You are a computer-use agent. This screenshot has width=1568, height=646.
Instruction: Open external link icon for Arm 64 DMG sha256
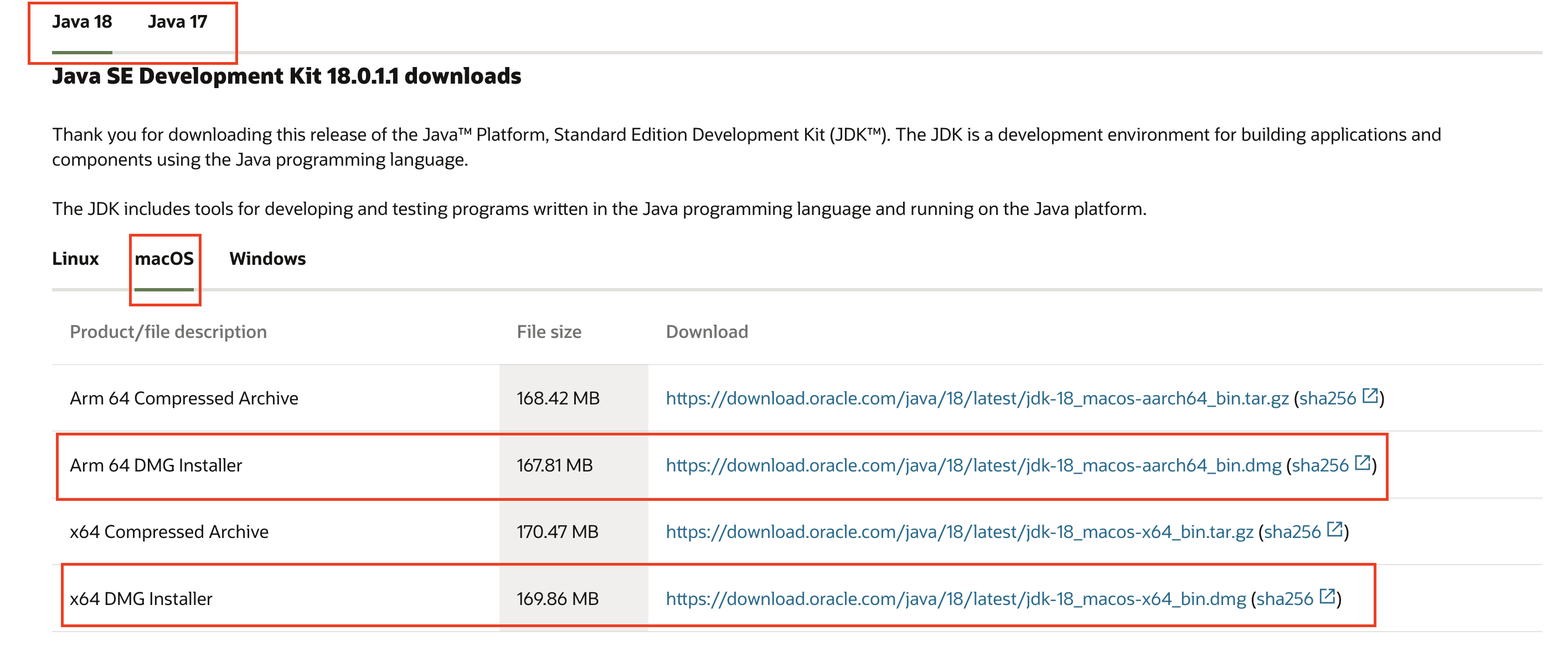point(1362,463)
